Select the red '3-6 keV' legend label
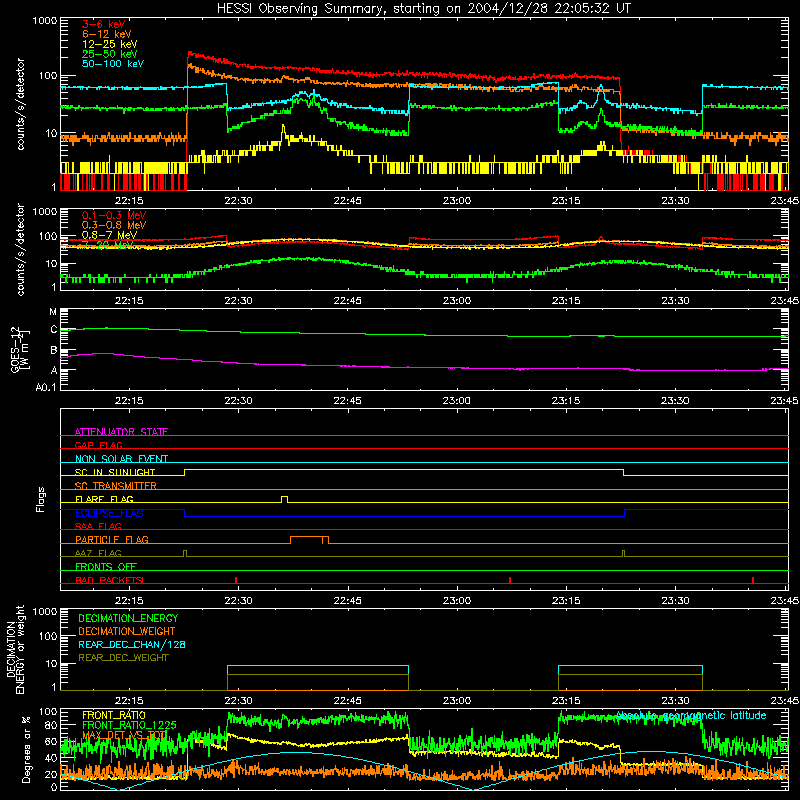 pyautogui.click(x=104, y=24)
